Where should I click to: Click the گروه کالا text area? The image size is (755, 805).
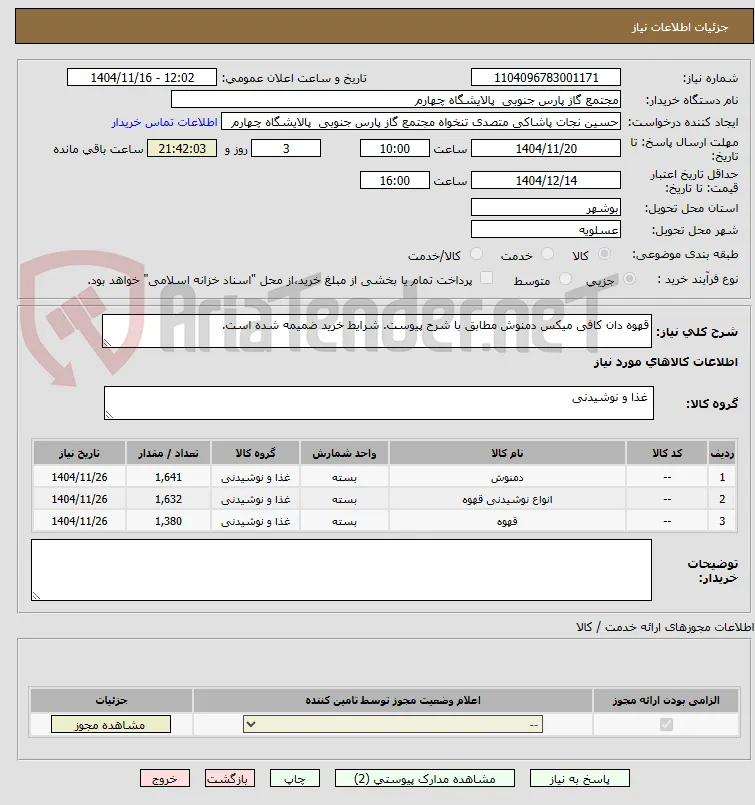point(379,403)
